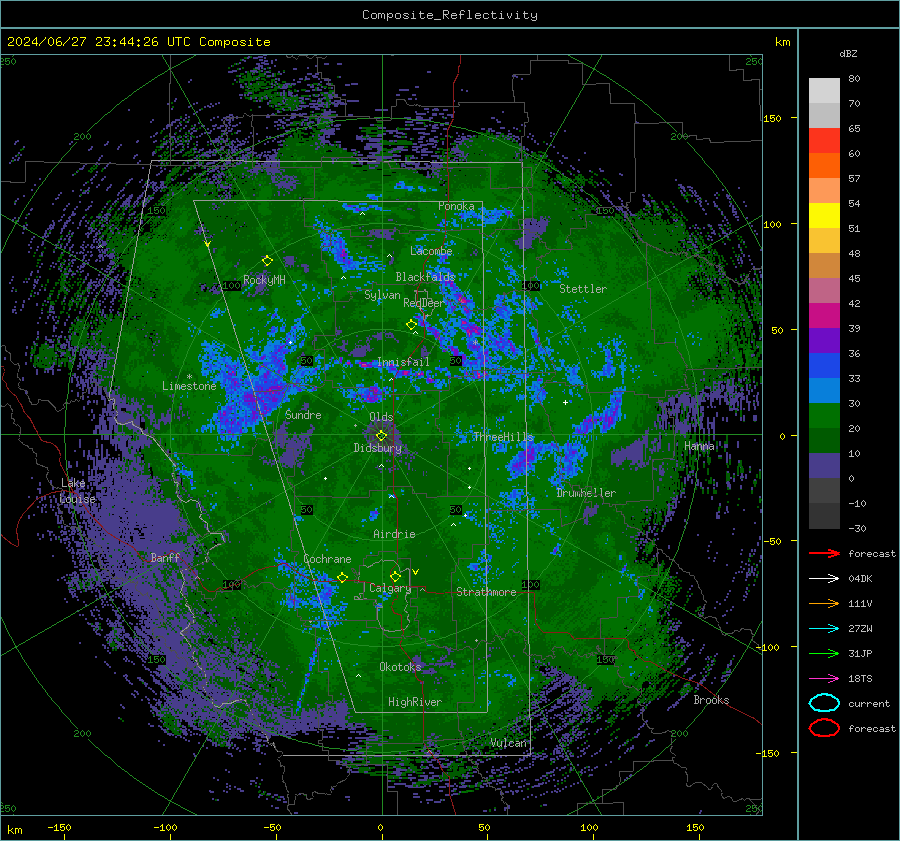Image resolution: width=900 pixels, height=841 pixels.
Task: Select the yellow diamond marker below Cochrane
Action: click(x=343, y=577)
